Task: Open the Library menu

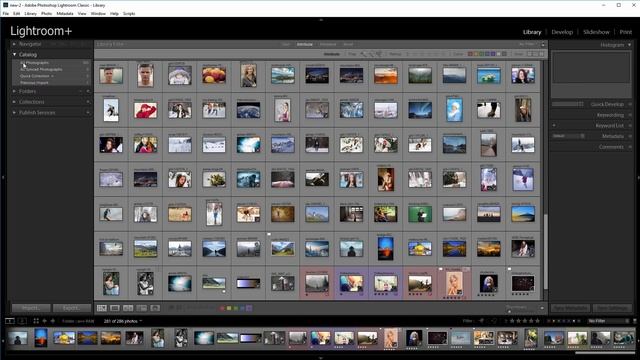Action: (x=30, y=13)
